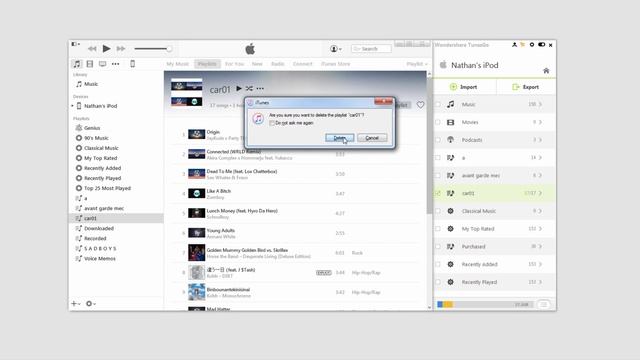Play the car01 playlist using header play icon
This screenshot has width=640, height=360.
pyautogui.click(x=239, y=88)
